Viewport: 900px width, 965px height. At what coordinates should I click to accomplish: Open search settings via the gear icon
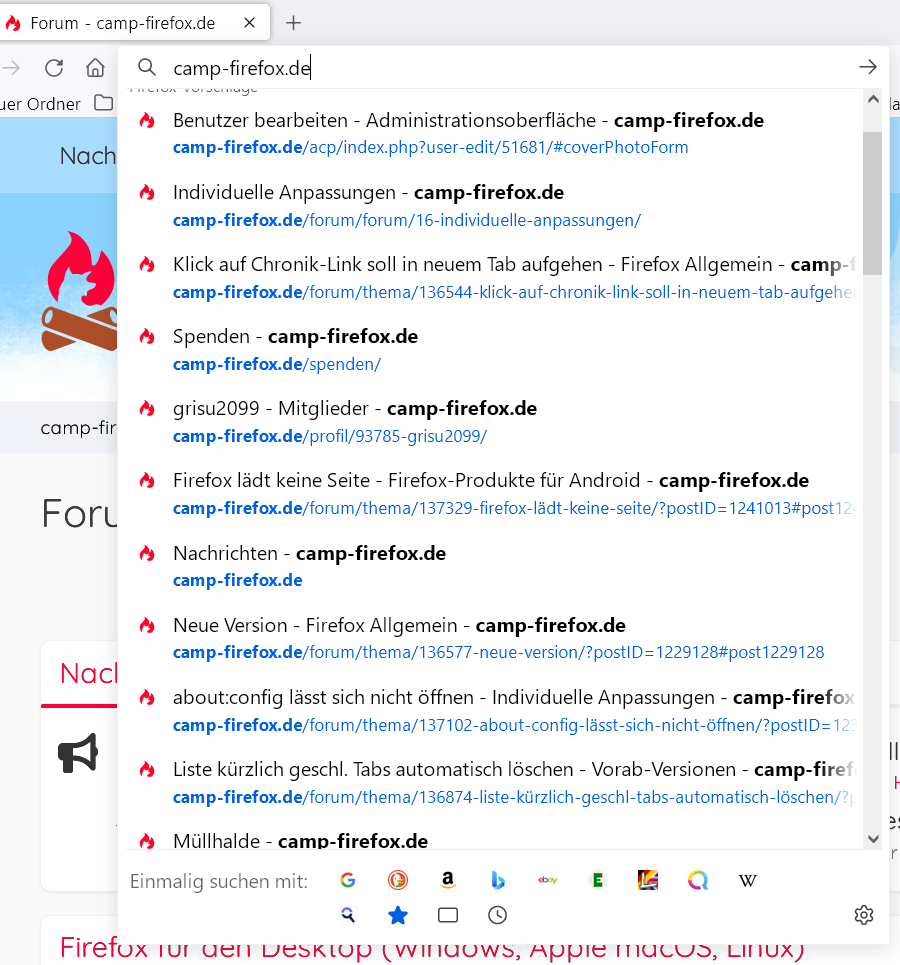coord(864,915)
